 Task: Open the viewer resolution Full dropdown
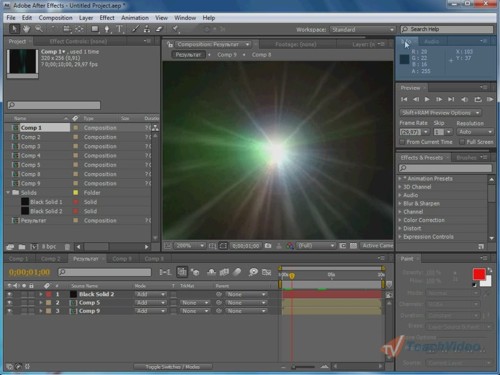(316, 246)
